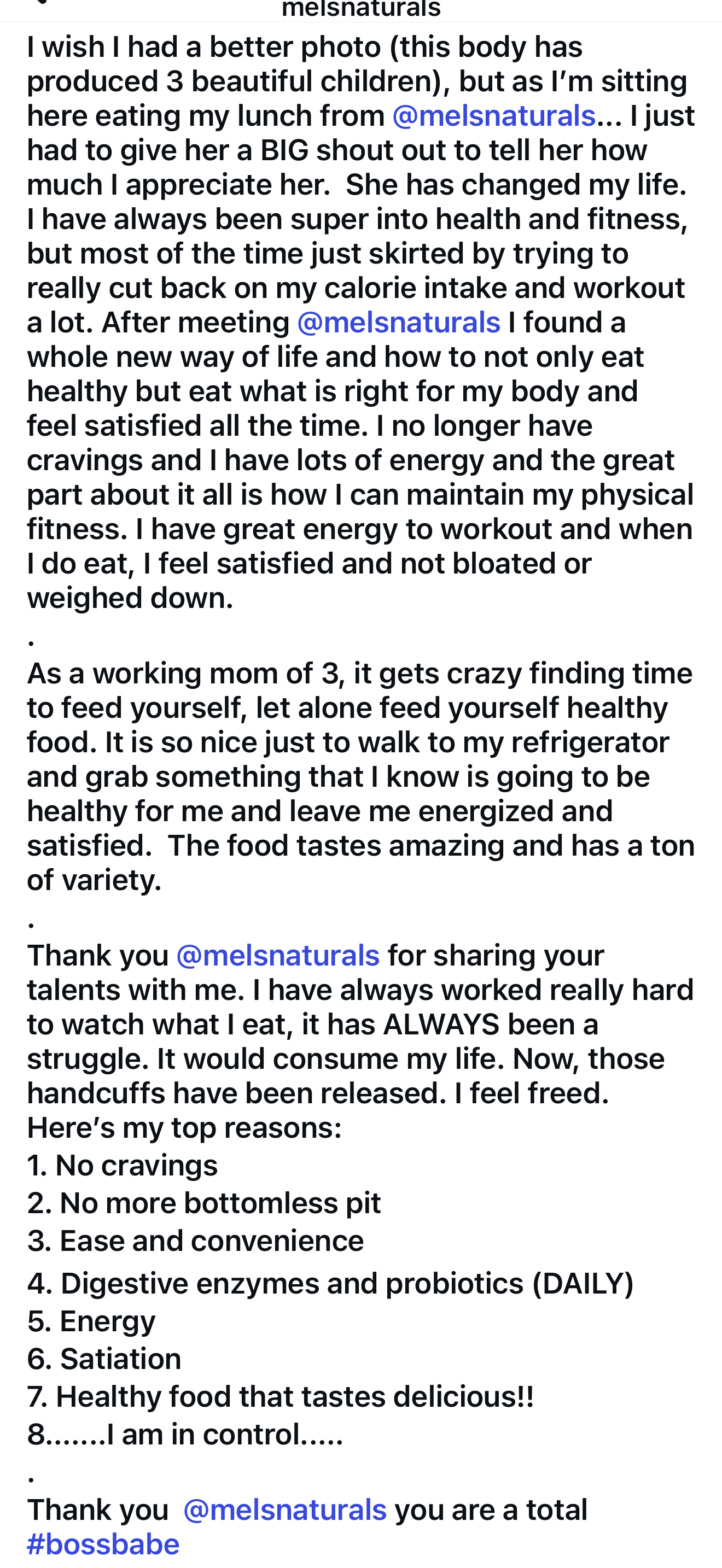Tap the "I am in control" line
This screenshot has width=722, height=1568.
(185, 1434)
